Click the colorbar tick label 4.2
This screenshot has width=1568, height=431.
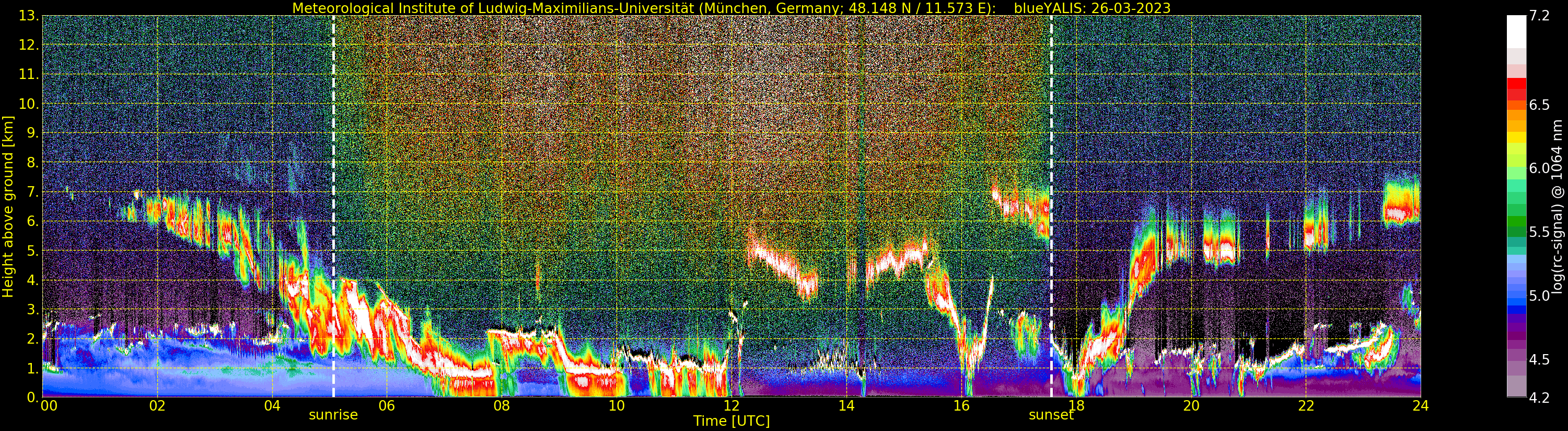pos(1539,398)
